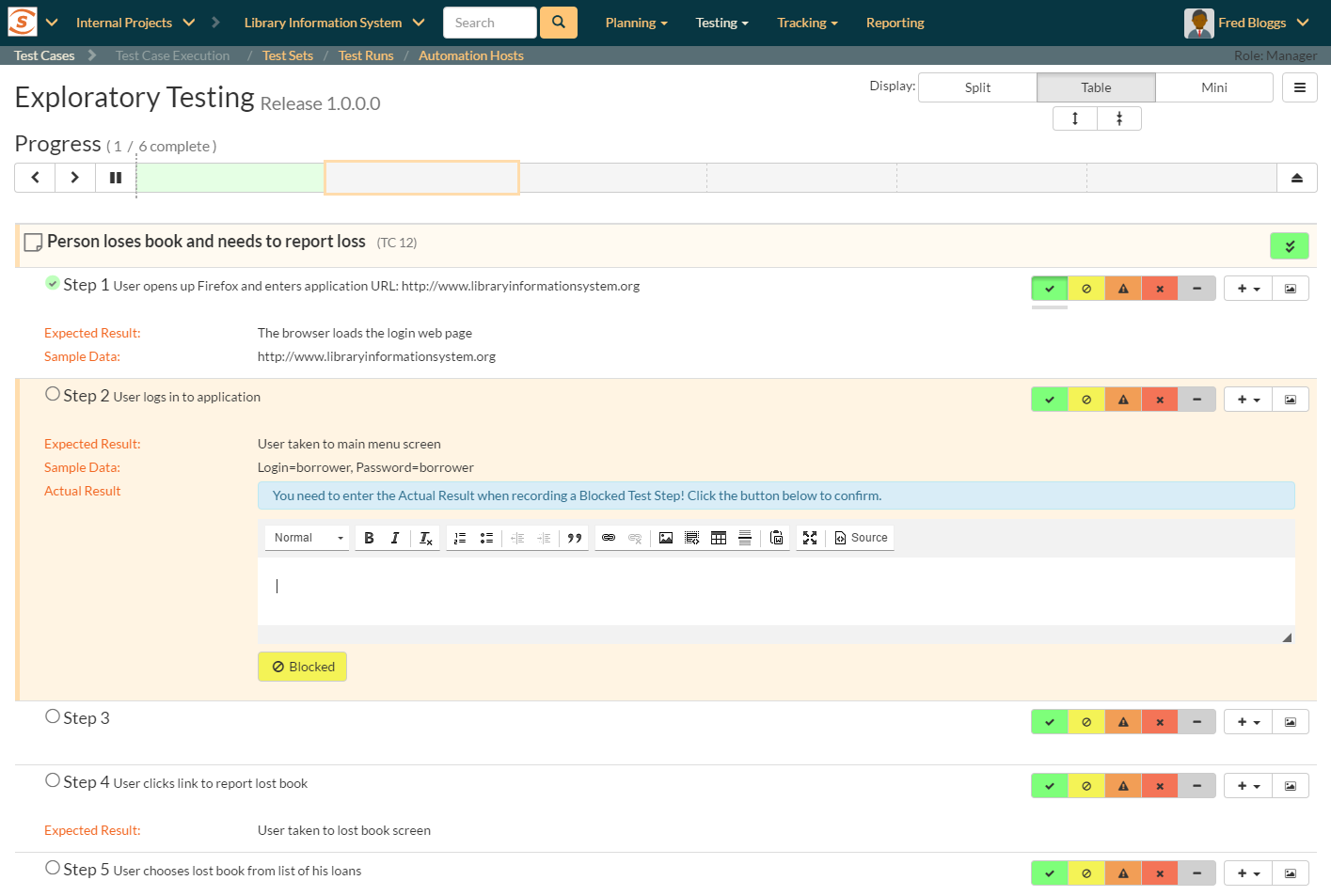
Task: Select the Step 5 radio circle
Action: [x=53, y=868]
